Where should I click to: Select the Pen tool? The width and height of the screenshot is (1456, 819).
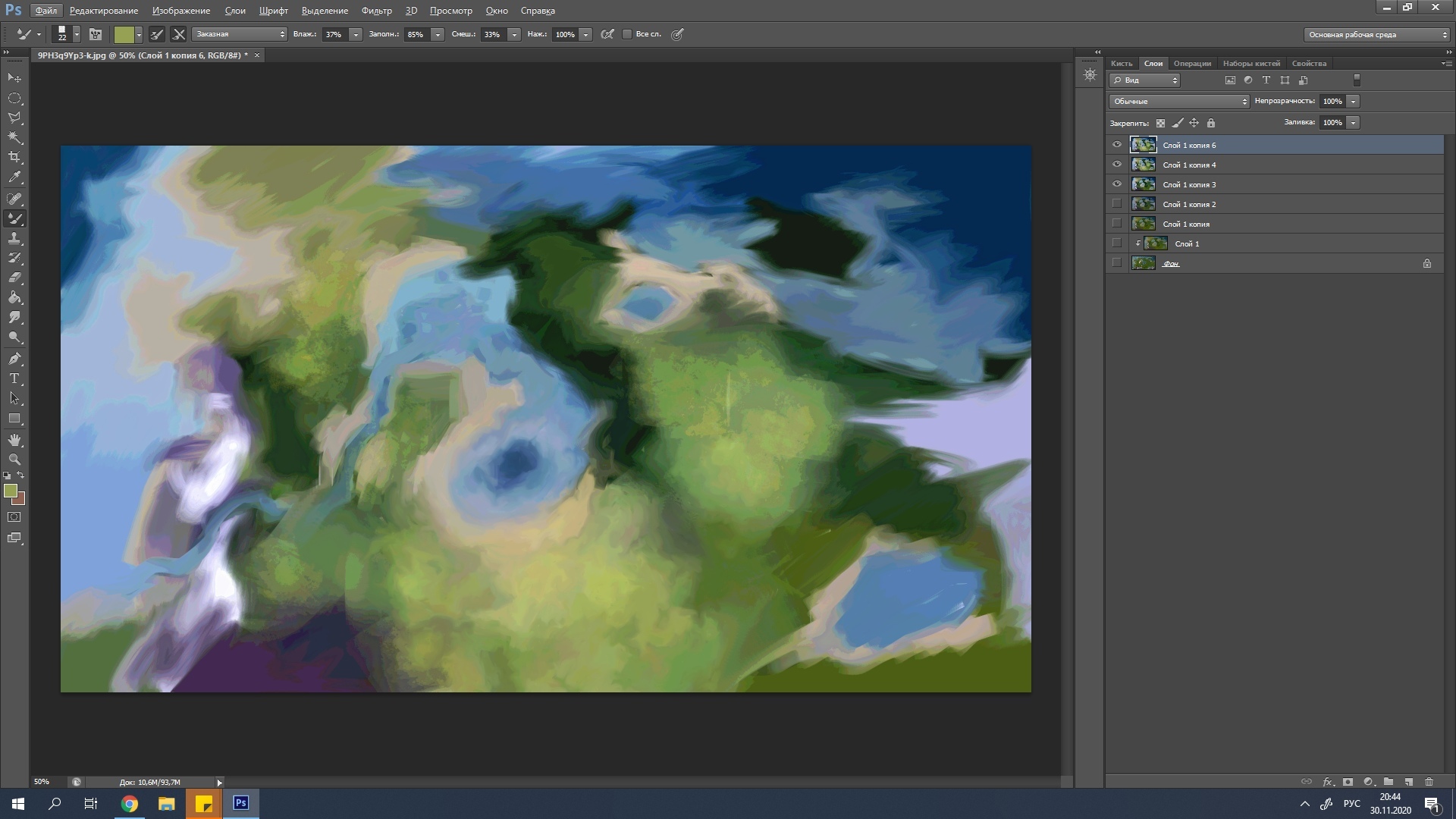[14, 358]
